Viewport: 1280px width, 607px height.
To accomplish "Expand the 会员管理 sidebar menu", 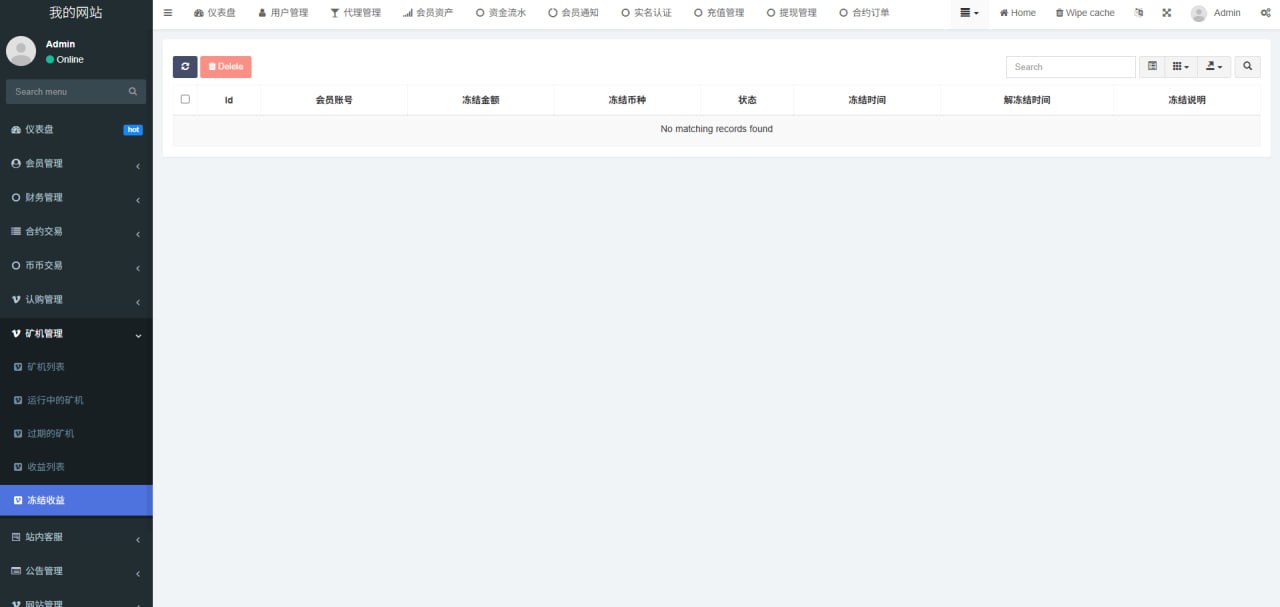I will (x=76, y=164).
